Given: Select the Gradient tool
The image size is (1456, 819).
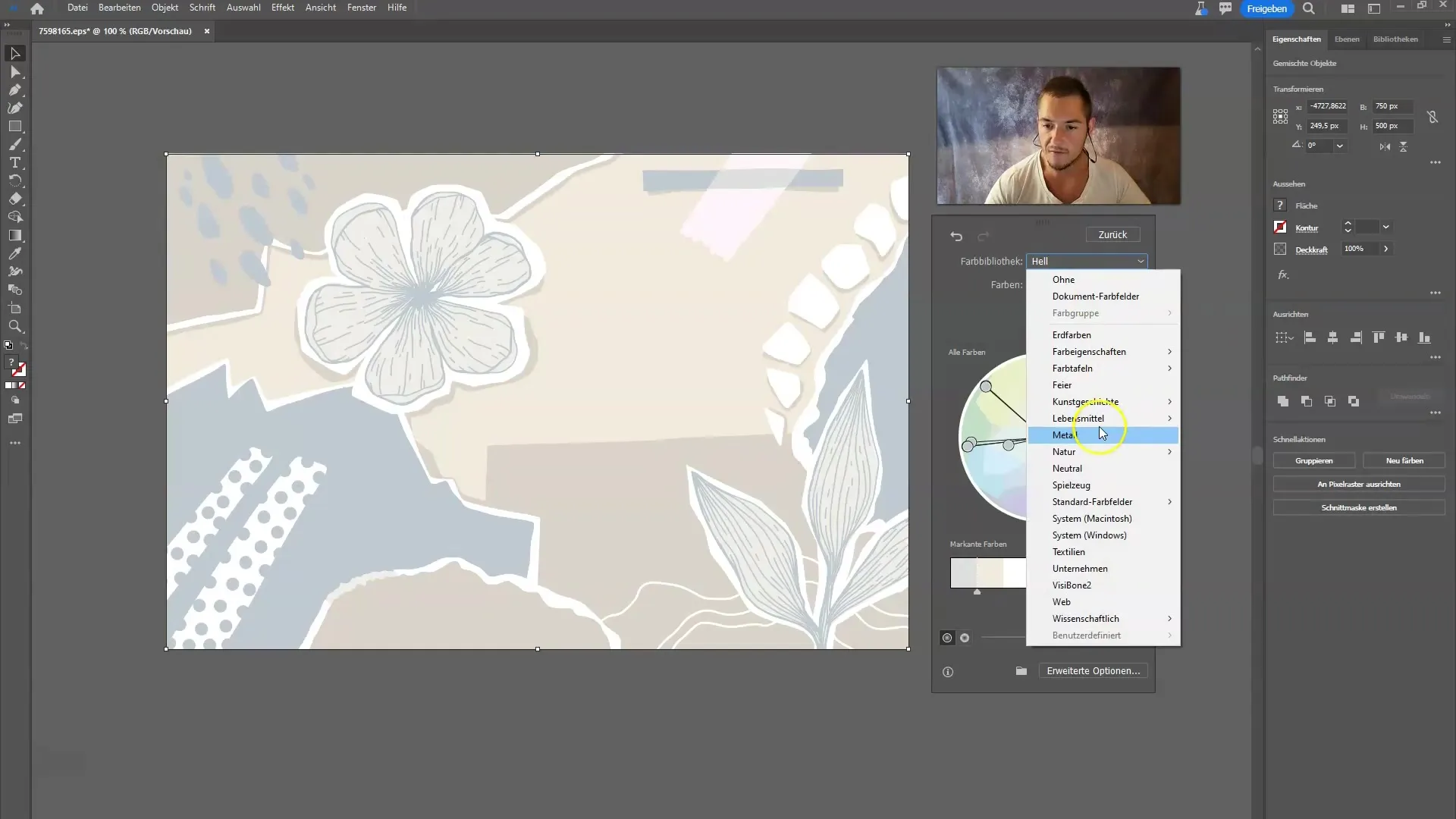Looking at the screenshot, I should point(15,236).
